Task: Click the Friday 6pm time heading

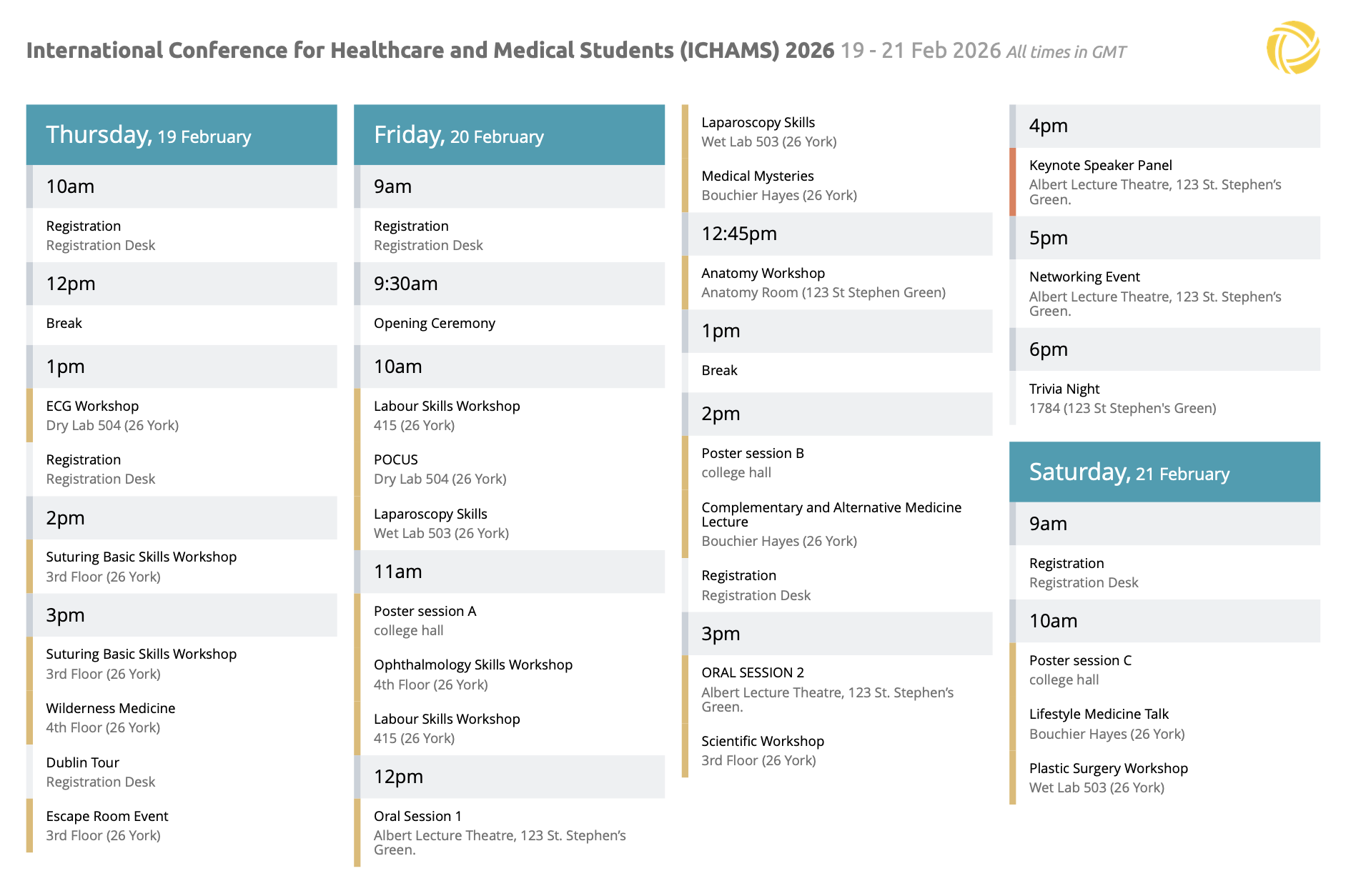Action: (1164, 349)
